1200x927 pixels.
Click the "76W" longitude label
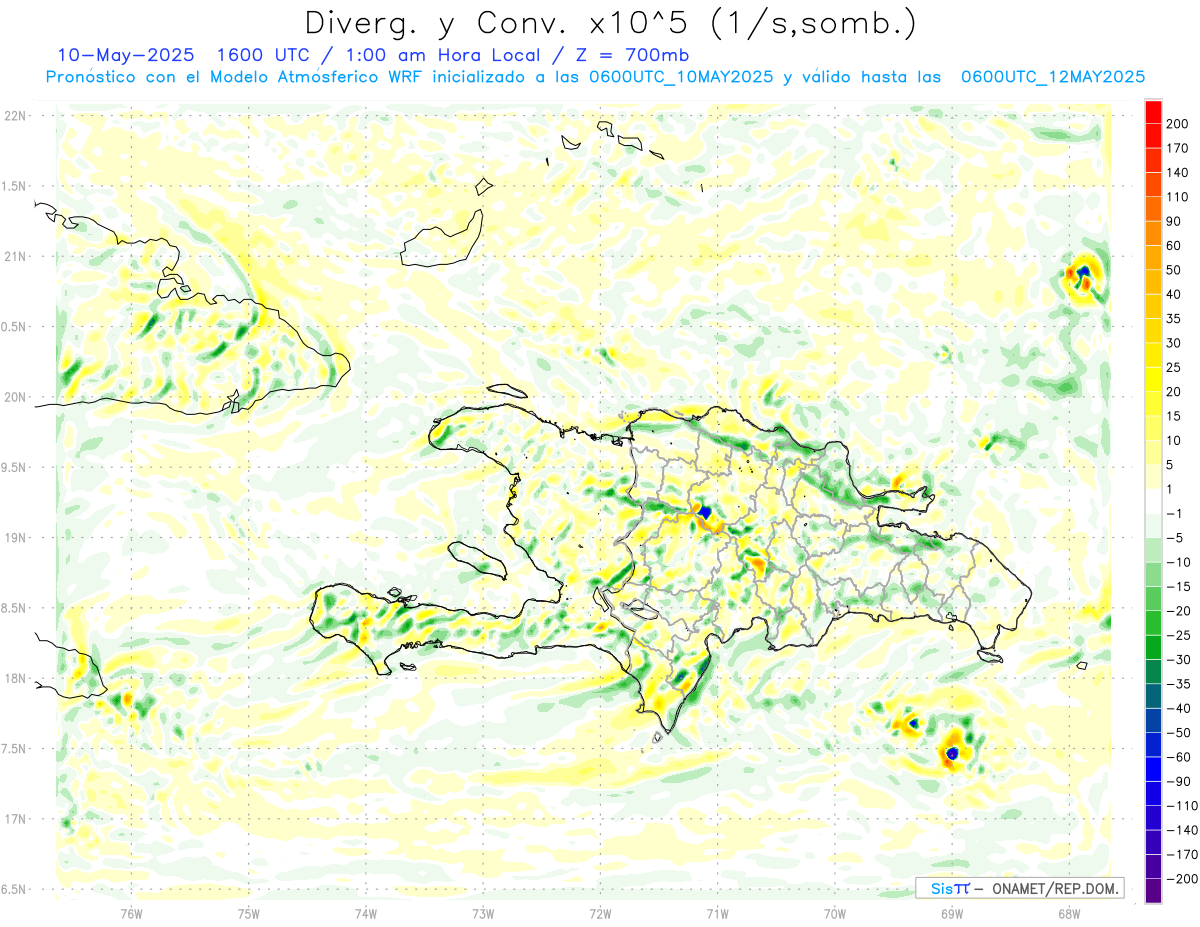[x=131, y=913]
